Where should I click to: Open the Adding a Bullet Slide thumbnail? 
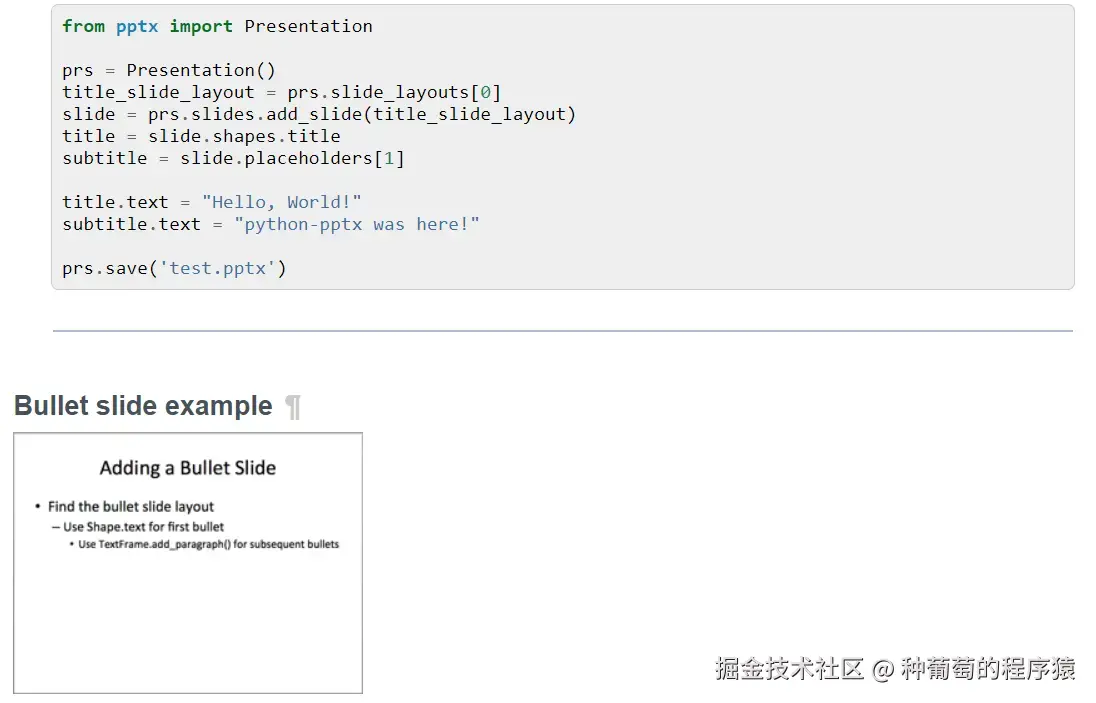click(188, 562)
